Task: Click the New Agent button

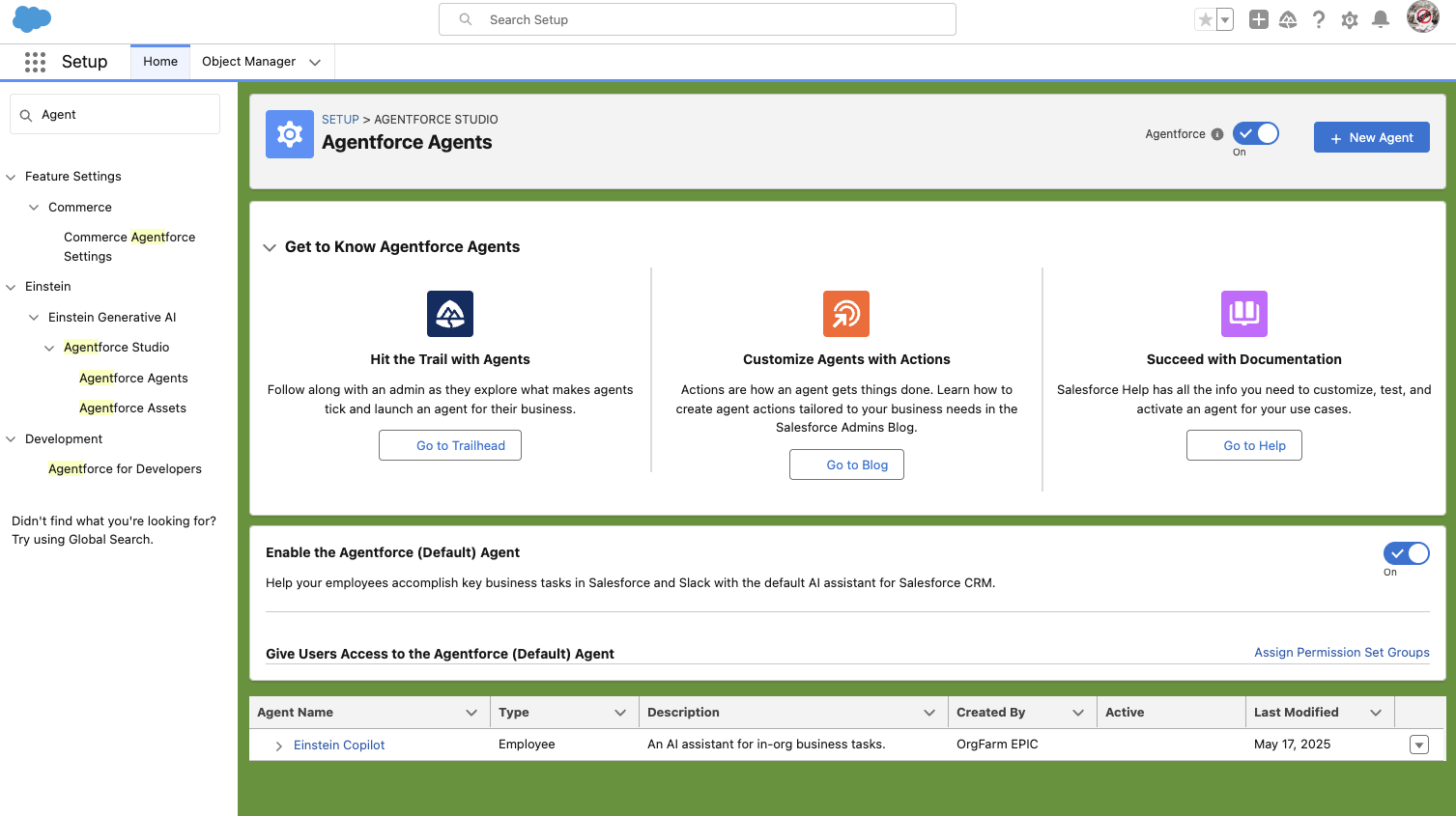Action: pos(1371,137)
